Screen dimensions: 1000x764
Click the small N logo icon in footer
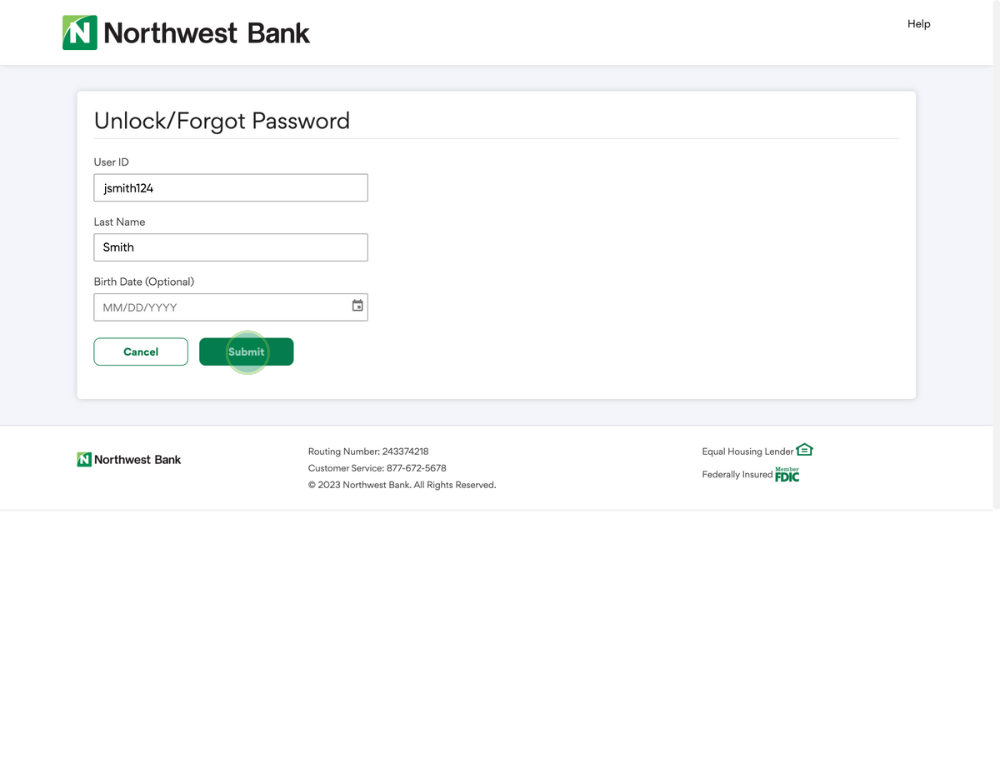84,460
